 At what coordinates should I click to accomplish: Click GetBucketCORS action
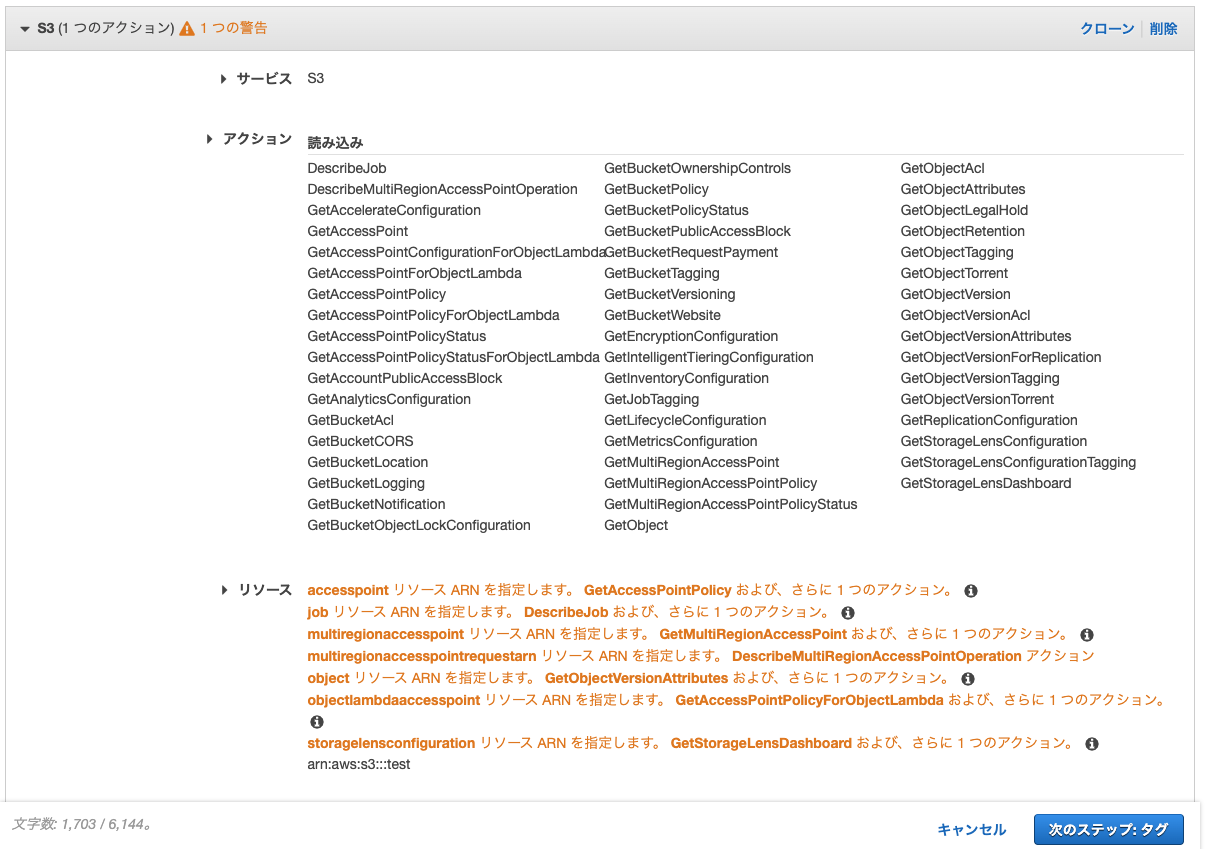pos(360,441)
